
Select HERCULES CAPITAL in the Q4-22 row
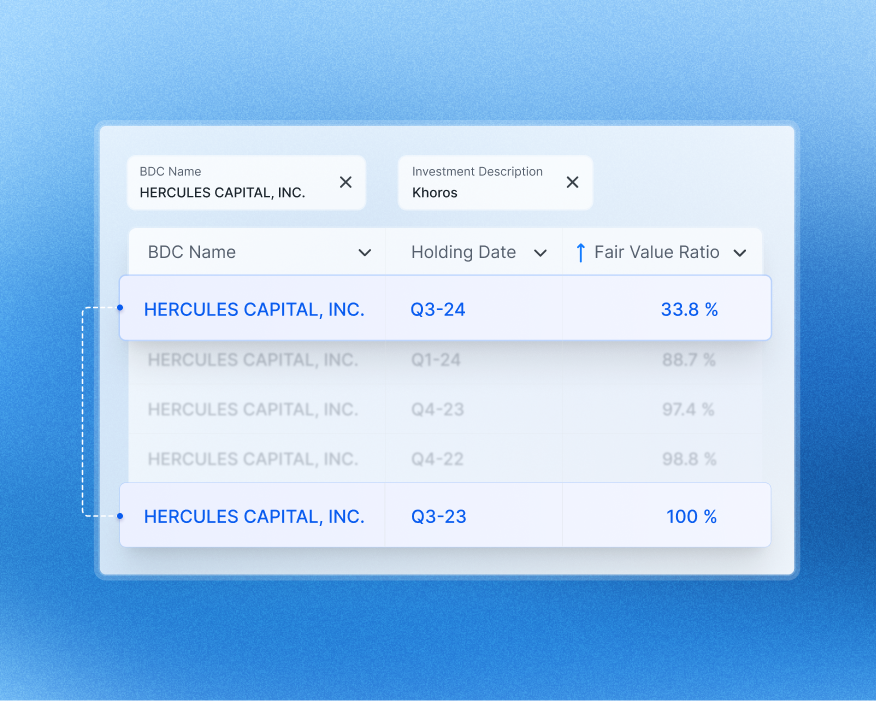pos(253,459)
